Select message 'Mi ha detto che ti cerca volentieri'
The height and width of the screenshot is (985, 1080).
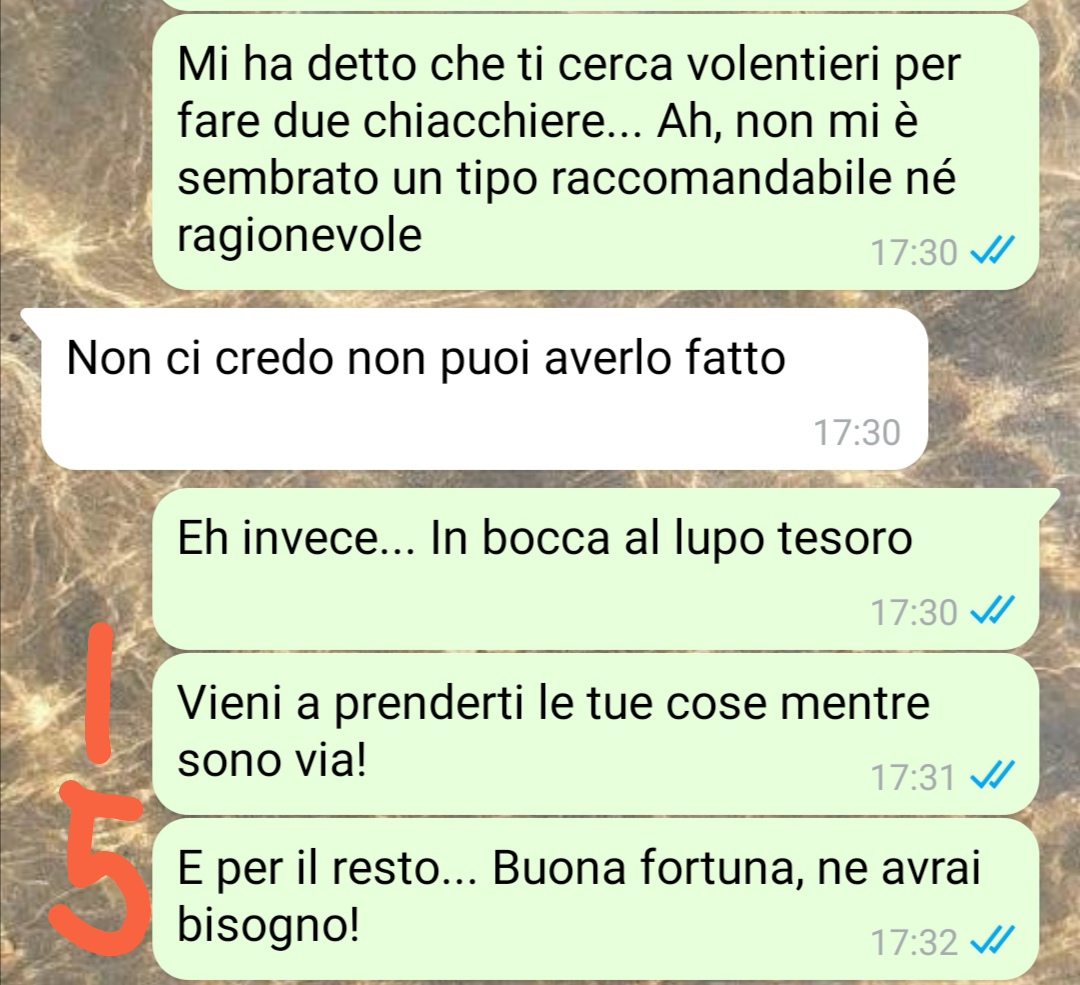pos(594,152)
